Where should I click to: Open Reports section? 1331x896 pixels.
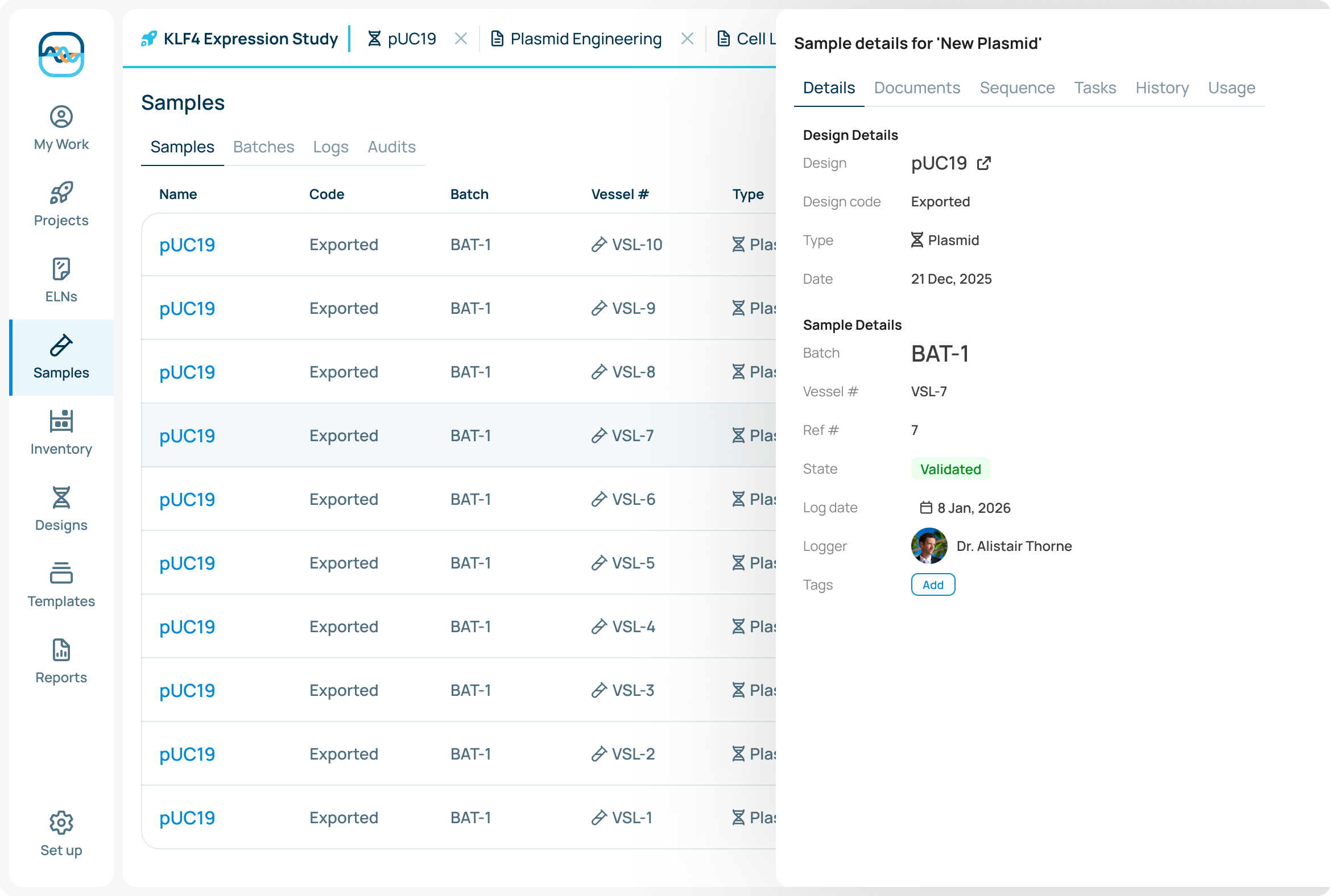61,662
